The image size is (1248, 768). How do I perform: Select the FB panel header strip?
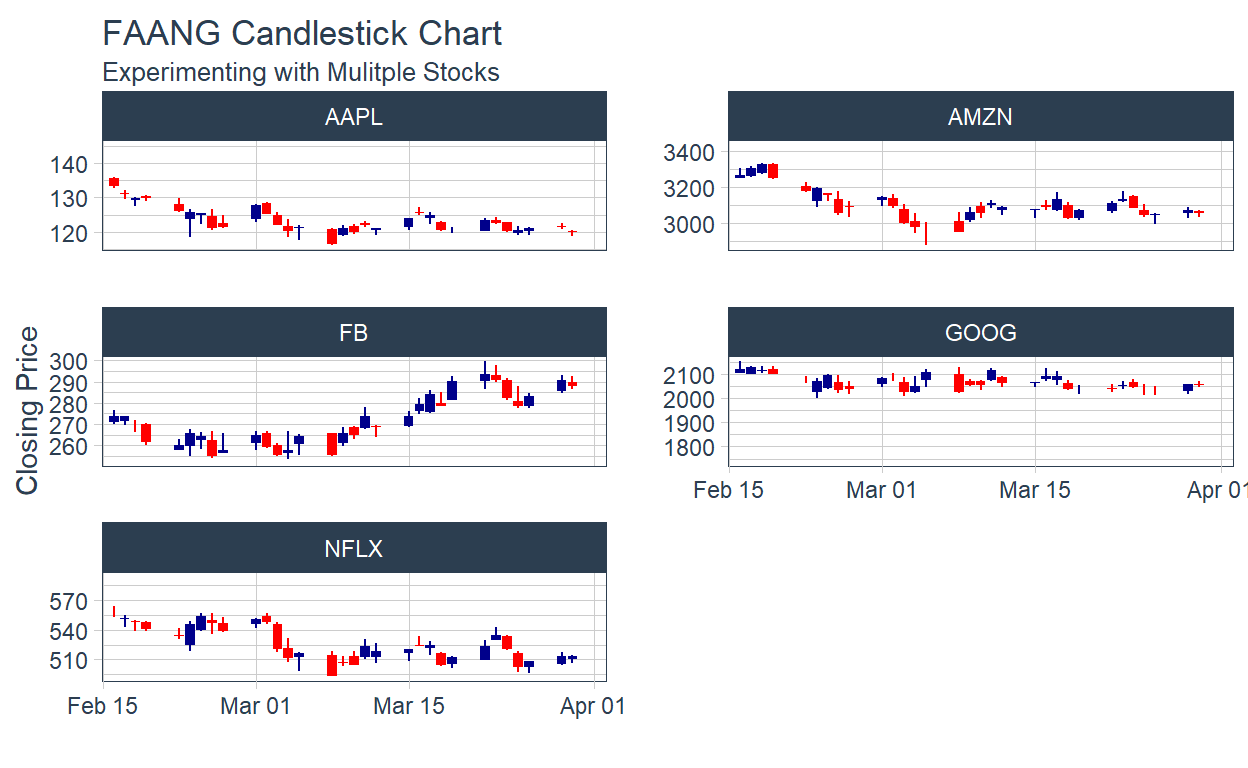354,333
